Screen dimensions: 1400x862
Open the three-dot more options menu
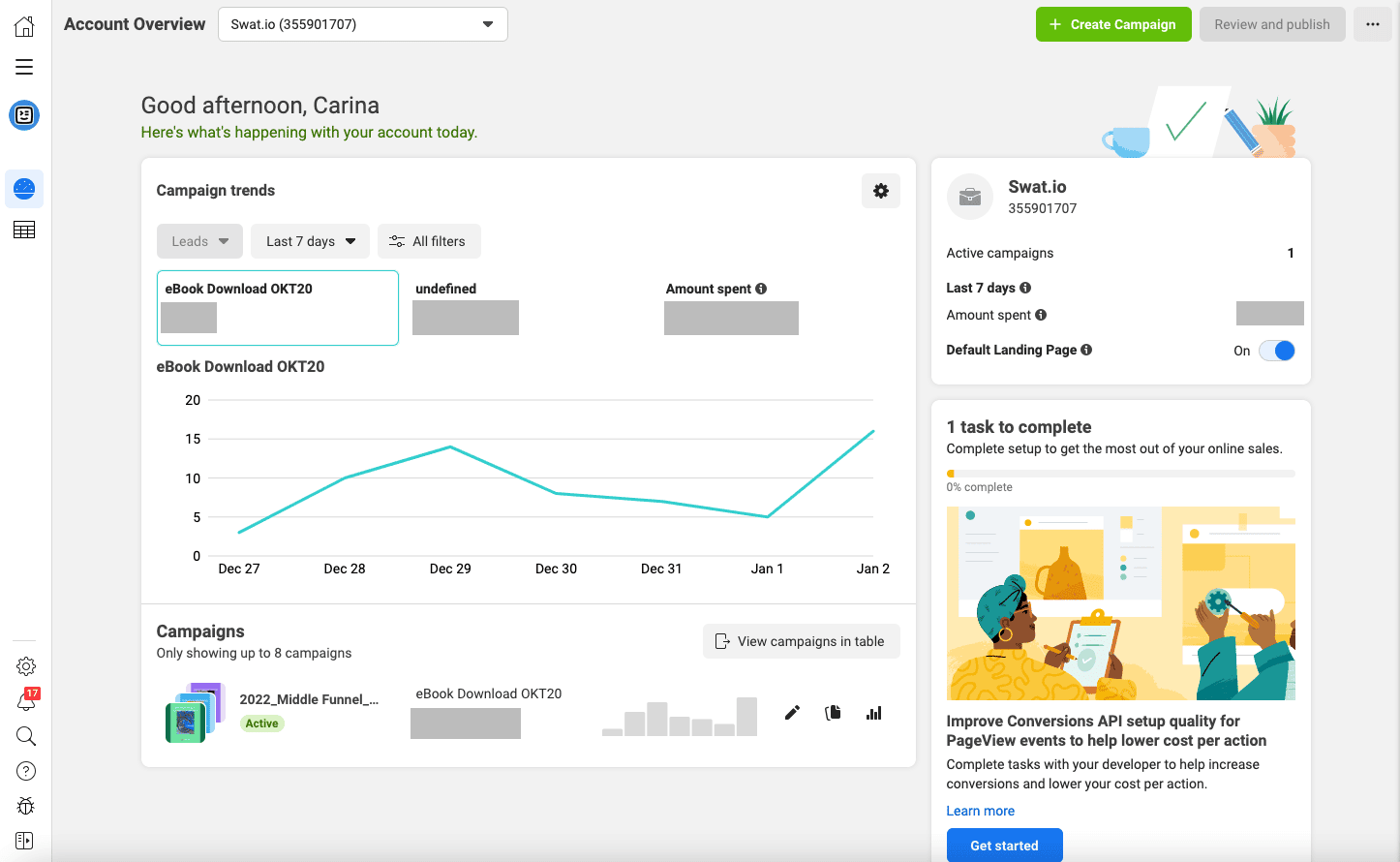click(x=1372, y=24)
